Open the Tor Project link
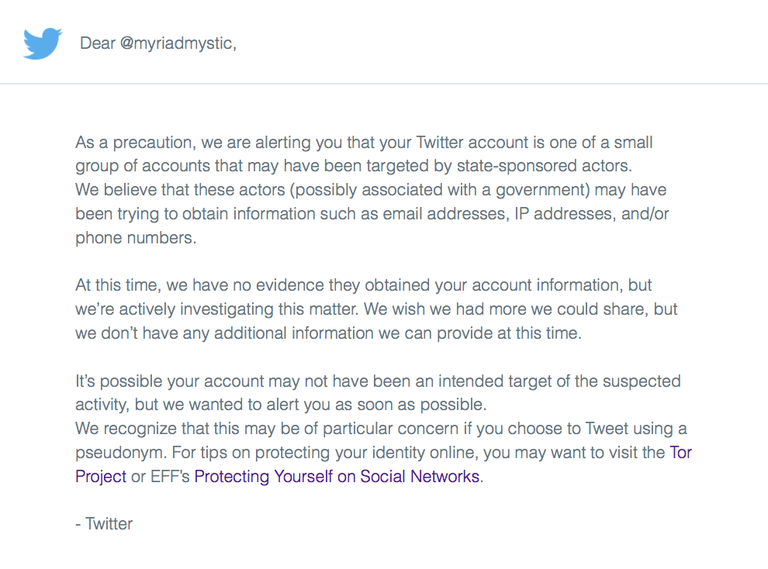Viewport: 768px width, 569px height. [680, 452]
